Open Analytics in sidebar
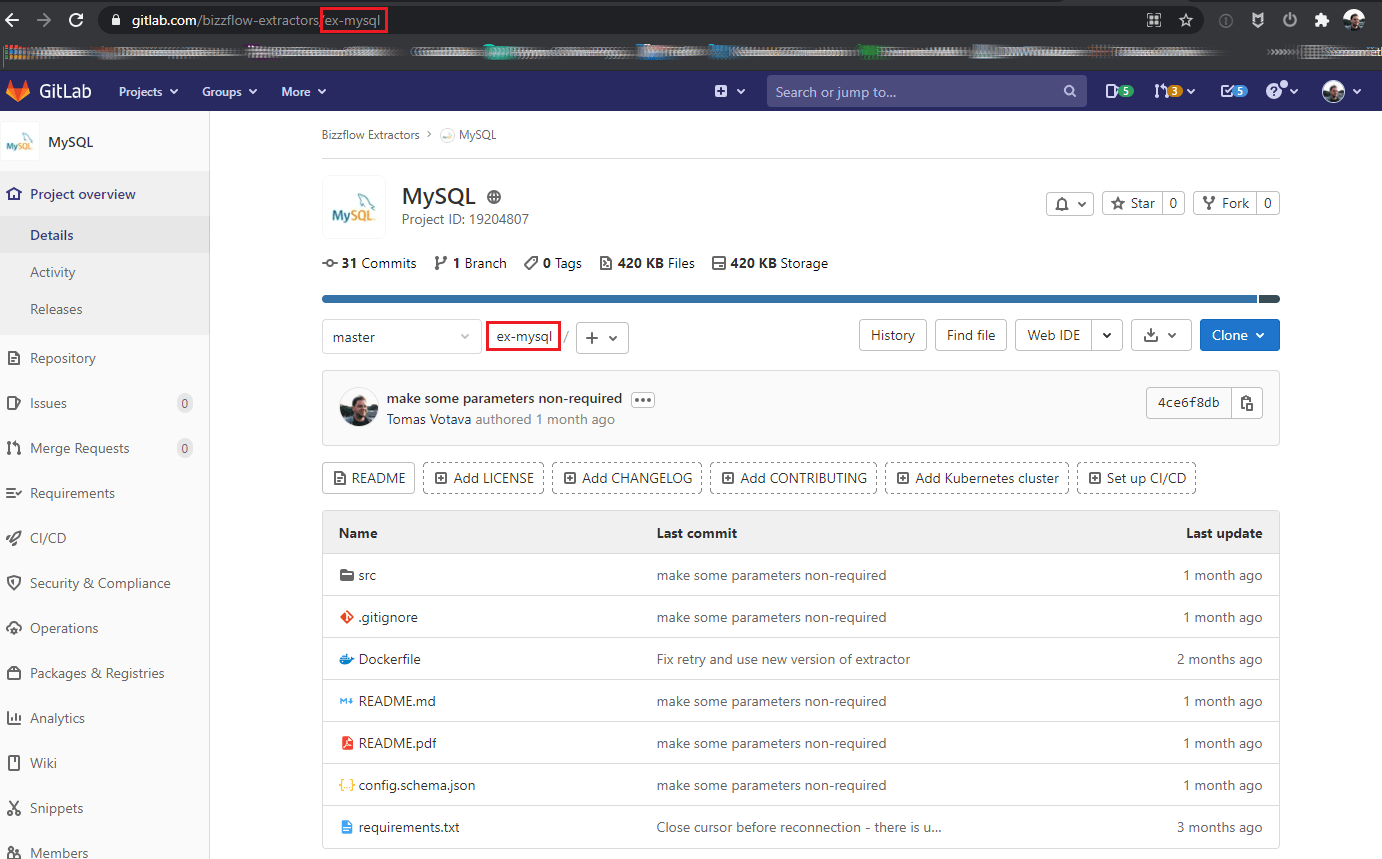1382x859 pixels. (105, 718)
